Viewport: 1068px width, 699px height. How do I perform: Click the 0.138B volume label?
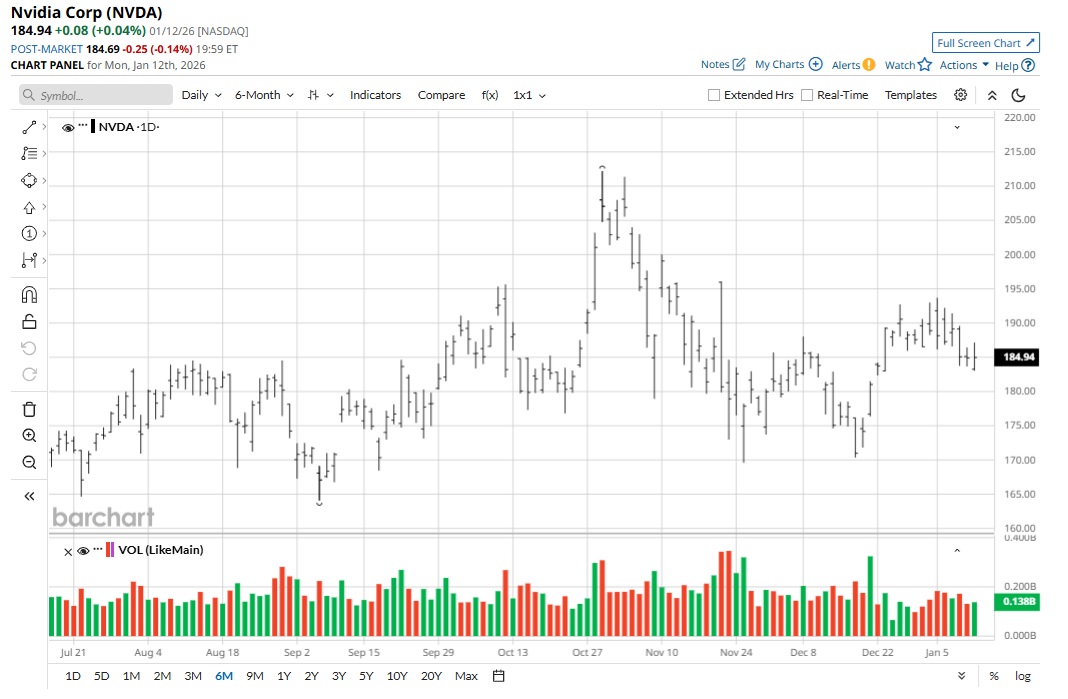coord(1017,602)
